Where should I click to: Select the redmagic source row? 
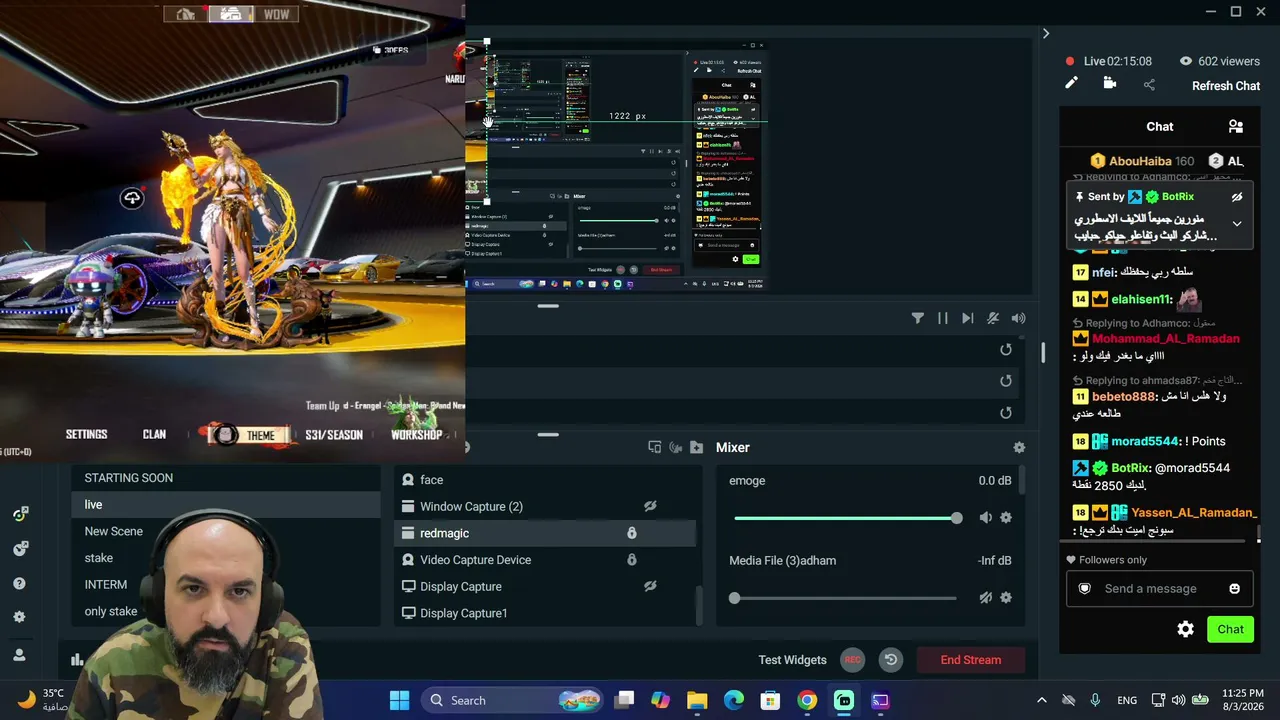[544, 533]
